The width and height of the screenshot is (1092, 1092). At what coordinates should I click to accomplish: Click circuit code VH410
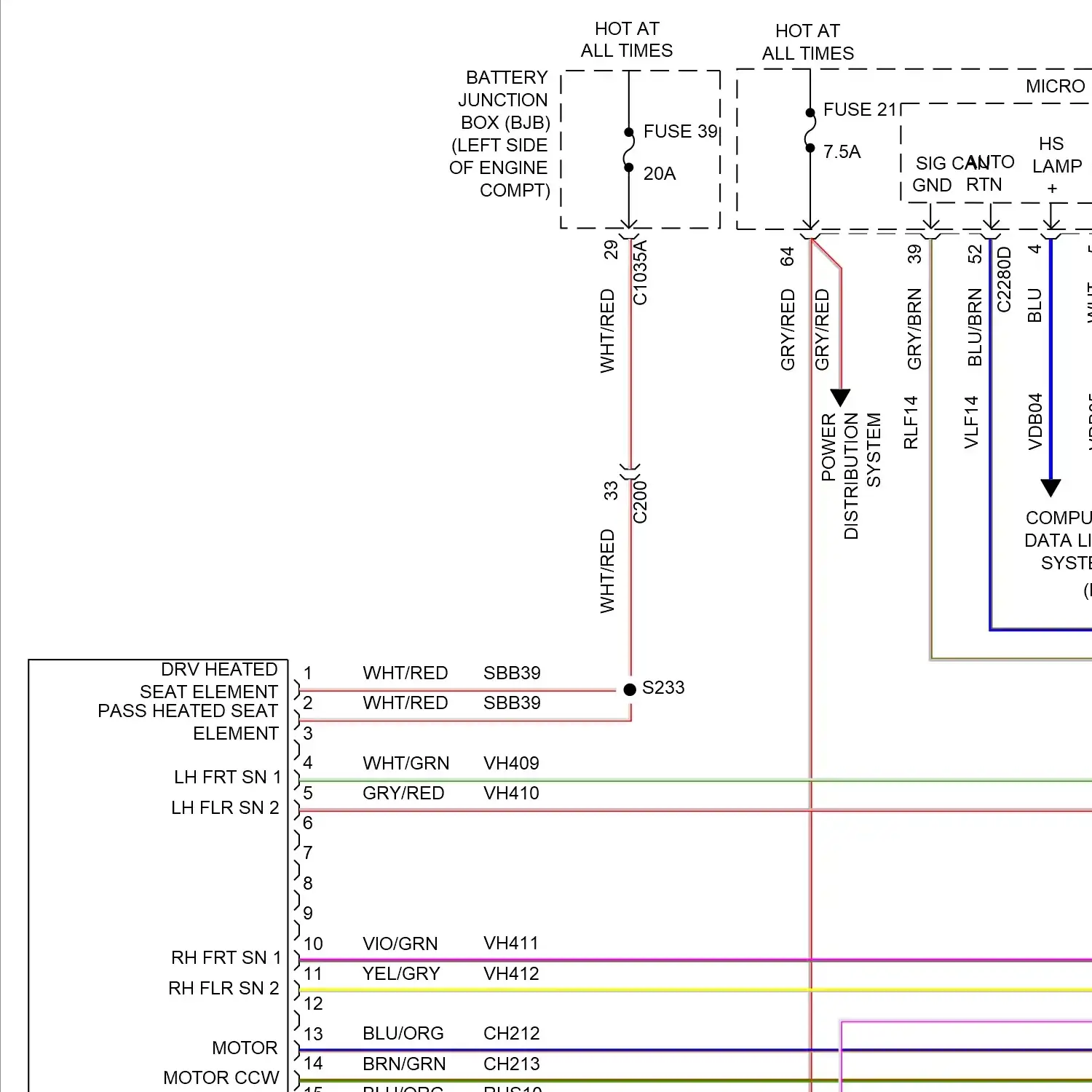[511, 794]
